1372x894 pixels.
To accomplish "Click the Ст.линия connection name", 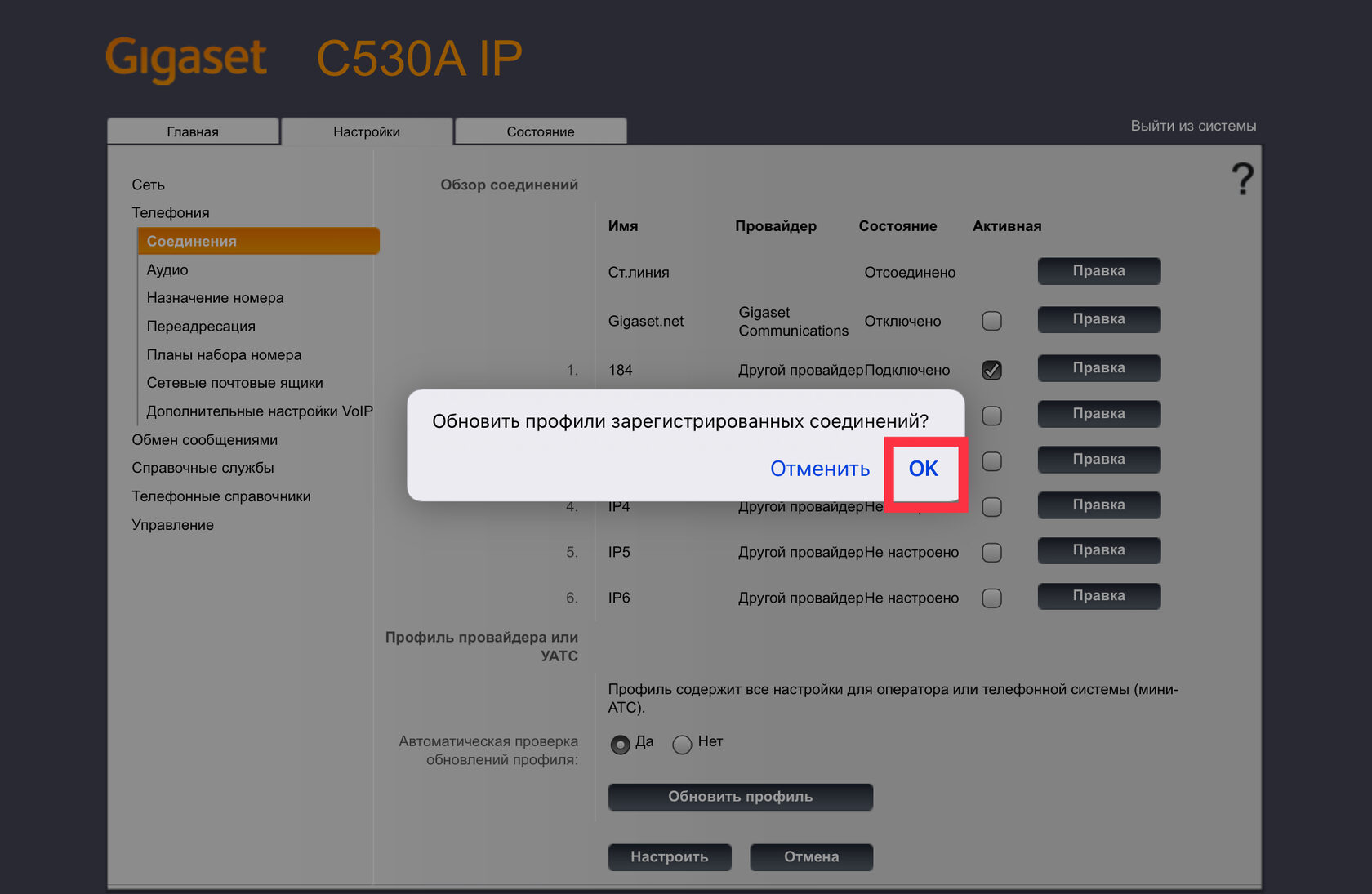I will click(x=639, y=272).
